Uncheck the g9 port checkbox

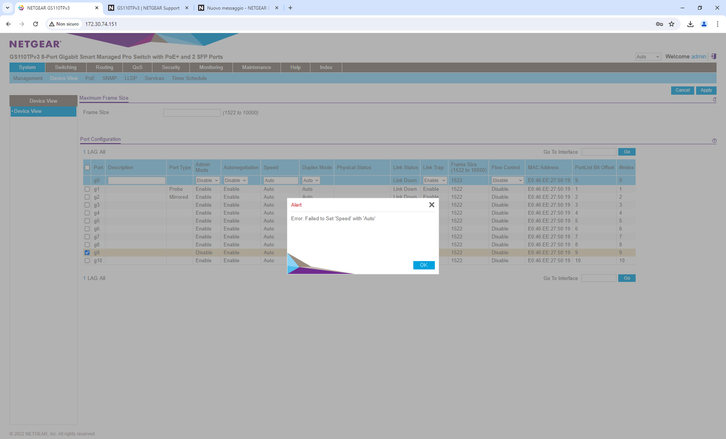pyautogui.click(x=87, y=253)
